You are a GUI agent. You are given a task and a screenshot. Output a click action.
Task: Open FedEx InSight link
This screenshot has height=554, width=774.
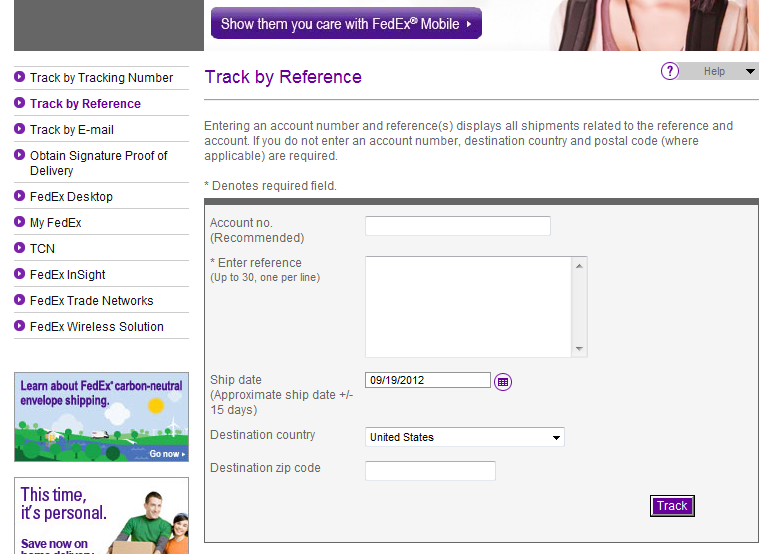pos(68,275)
